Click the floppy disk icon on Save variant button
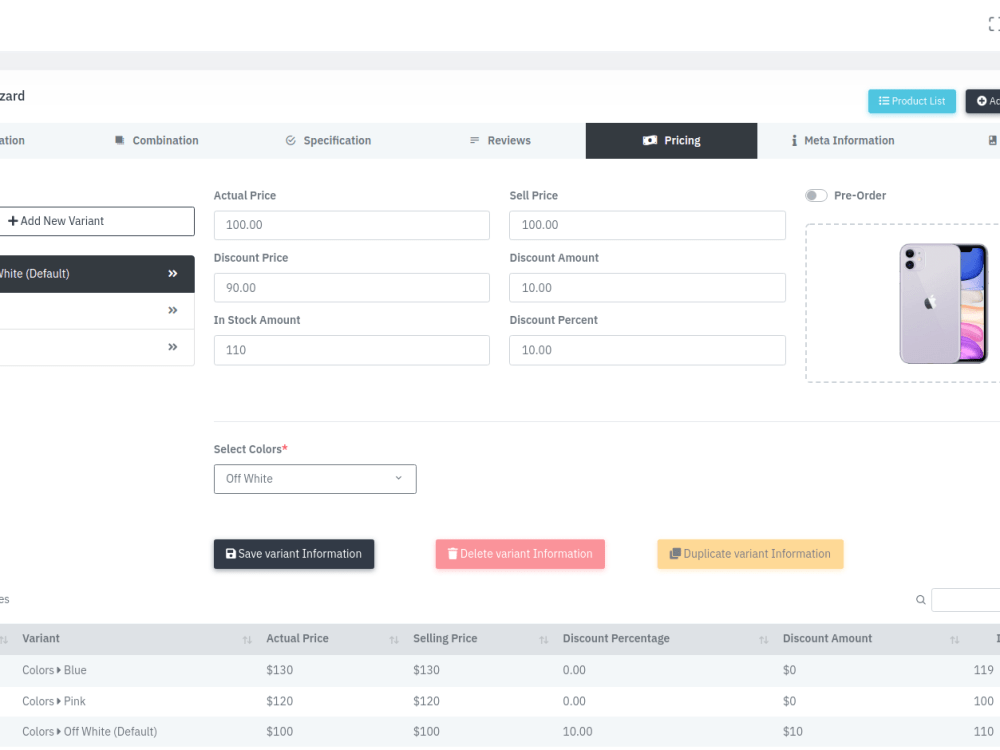1000x750 pixels. pos(232,553)
